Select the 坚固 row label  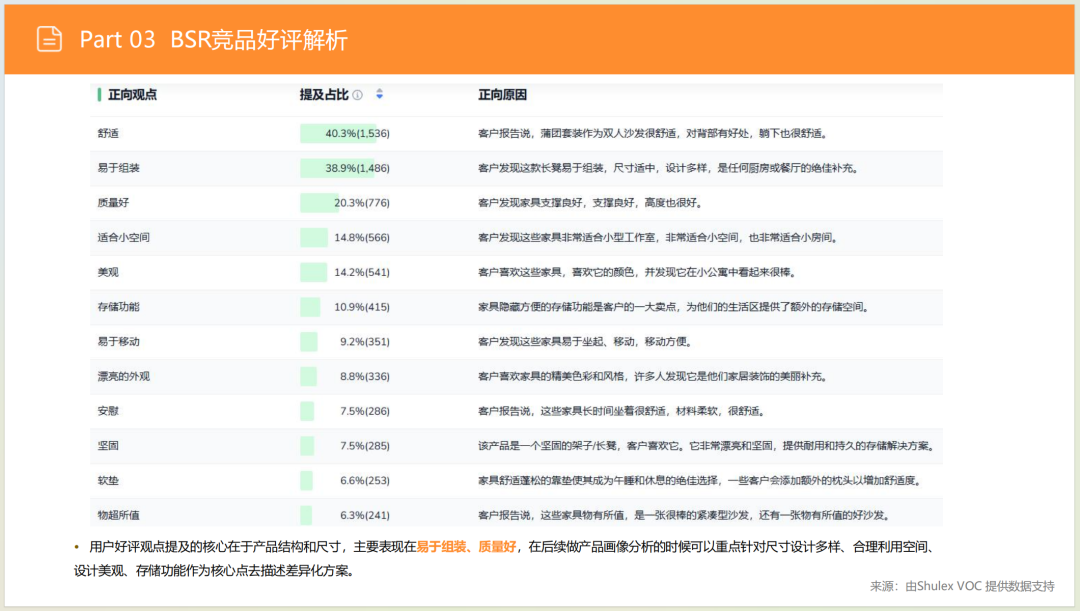[108, 446]
